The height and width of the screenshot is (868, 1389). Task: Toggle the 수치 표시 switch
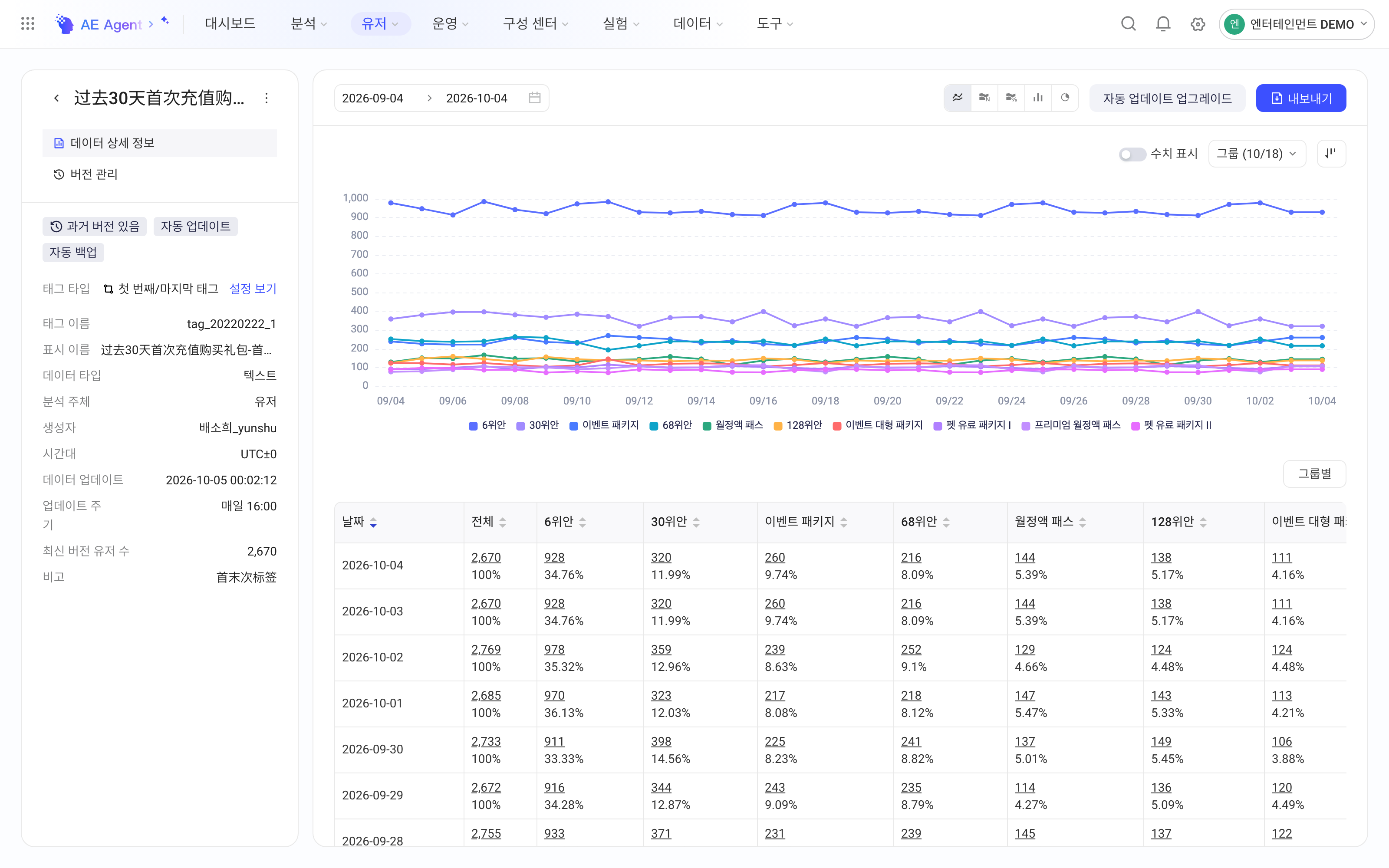click(x=1132, y=154)
